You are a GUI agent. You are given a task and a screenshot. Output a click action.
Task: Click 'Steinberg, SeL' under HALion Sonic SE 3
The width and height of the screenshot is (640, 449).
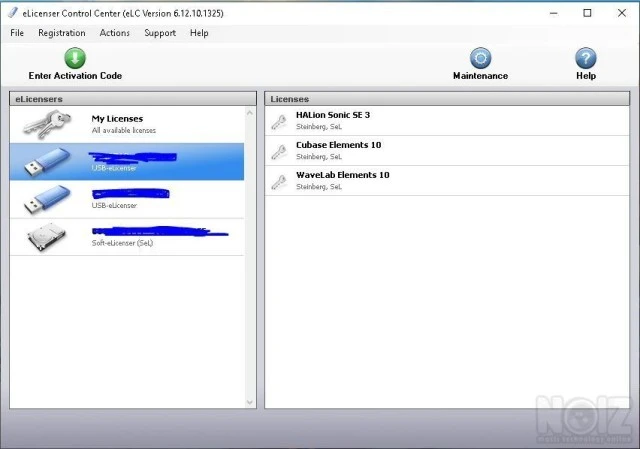pos(319,127)
